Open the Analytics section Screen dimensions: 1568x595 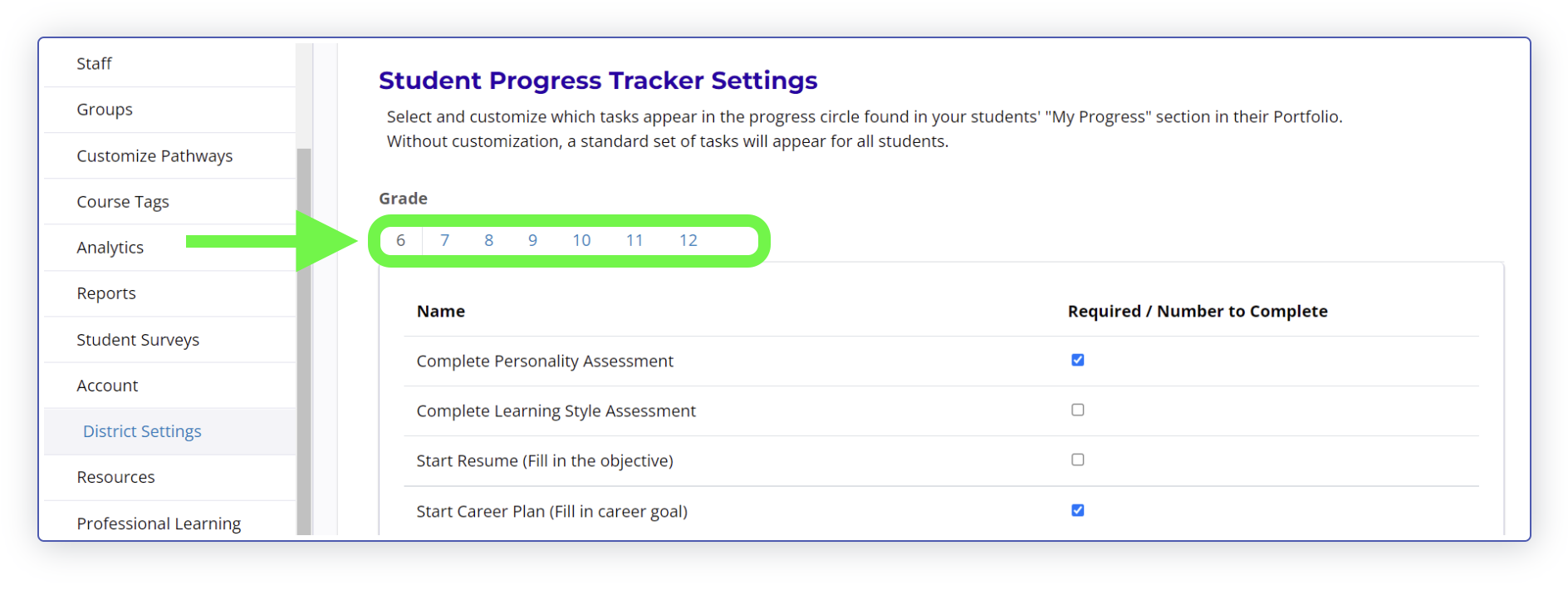pyautogui.click(x=110, y=248)
